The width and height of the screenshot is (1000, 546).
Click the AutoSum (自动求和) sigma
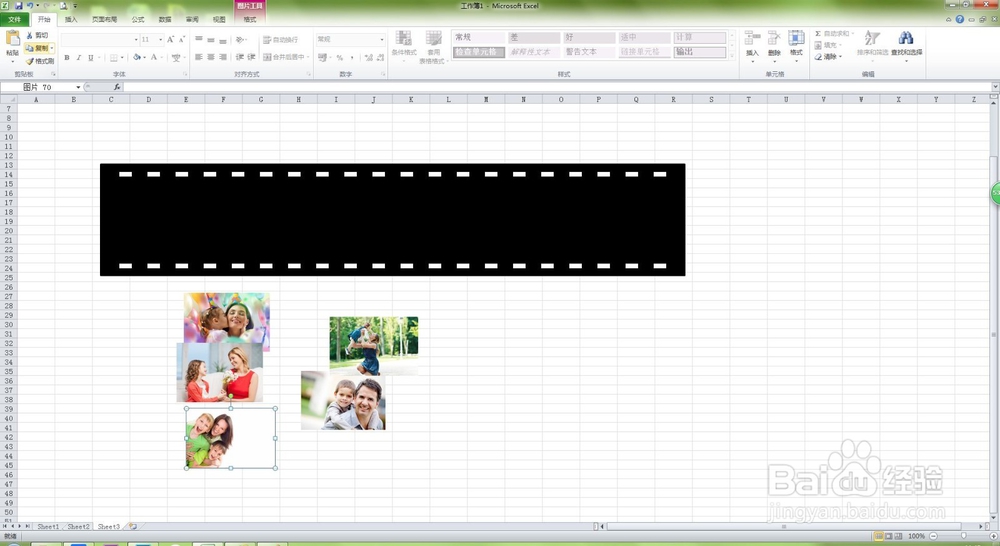[x=818, y=33]
